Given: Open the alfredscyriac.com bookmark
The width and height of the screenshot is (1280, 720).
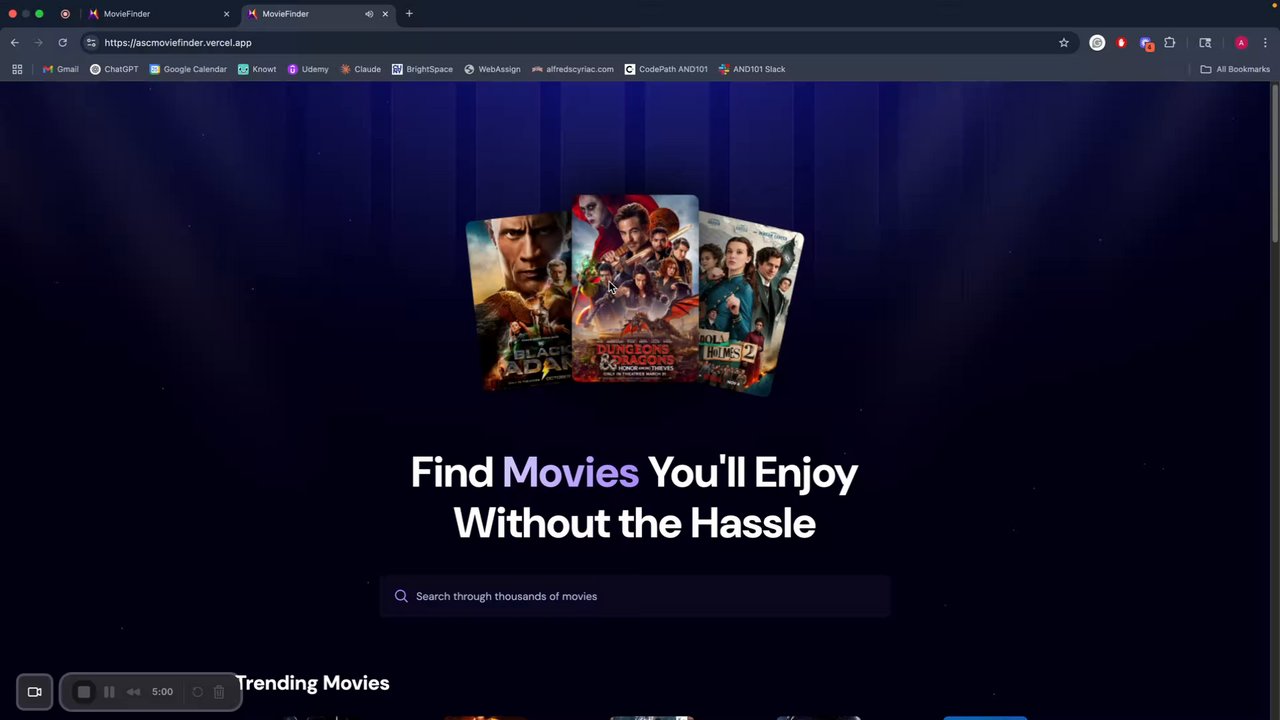Looking at the screenshot, I should pyautogui.click(x=573, y=69).
